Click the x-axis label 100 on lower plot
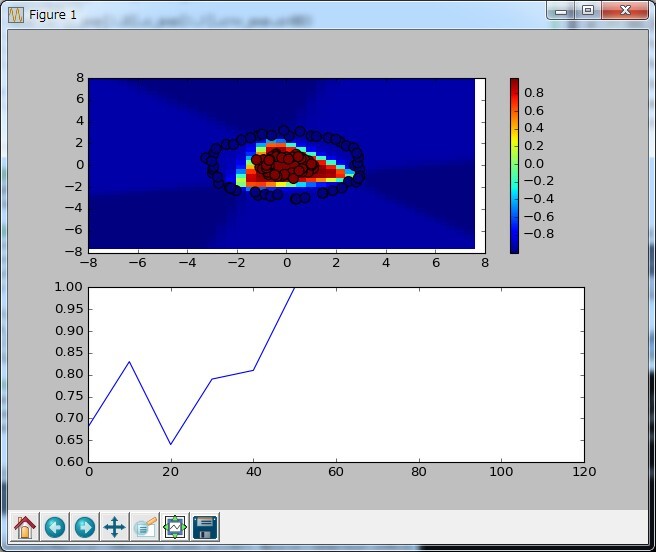The height and width of the screenshot is (552, 656). (501, 472)
